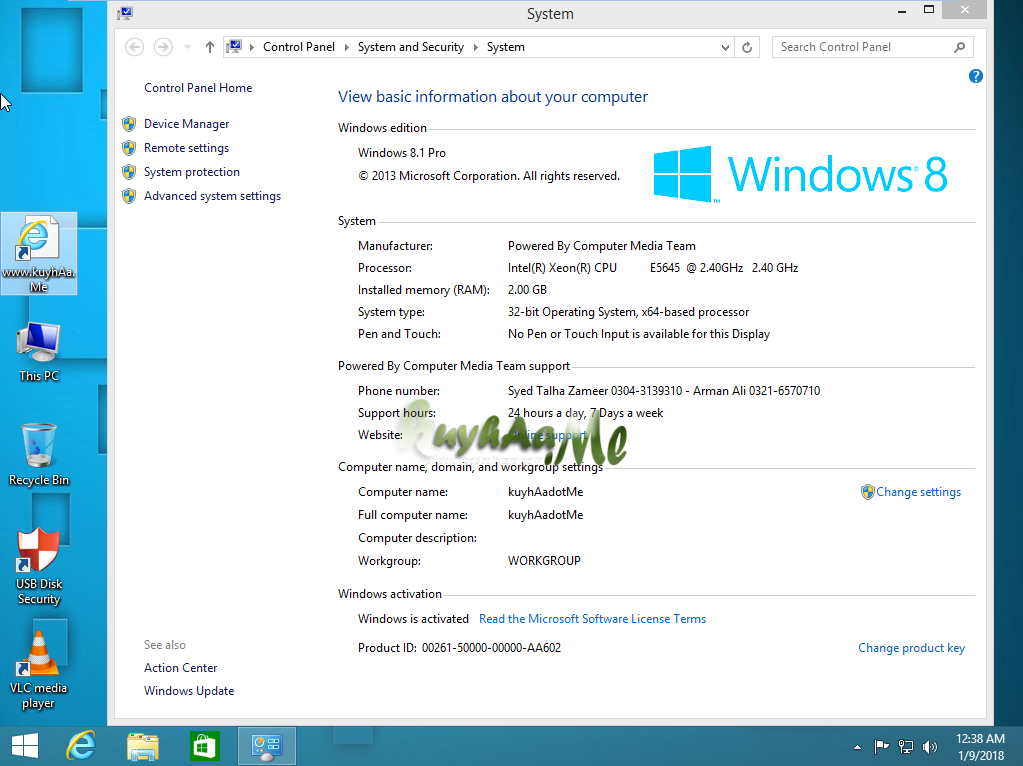Open Control Panel Home
The image size is (1023, 766).
(x=198, y=87)
